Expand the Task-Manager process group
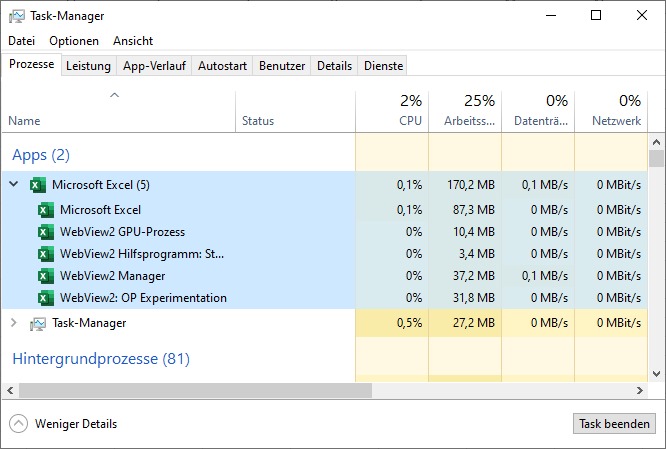Screen dimensions: 666x449 [14, 323]
